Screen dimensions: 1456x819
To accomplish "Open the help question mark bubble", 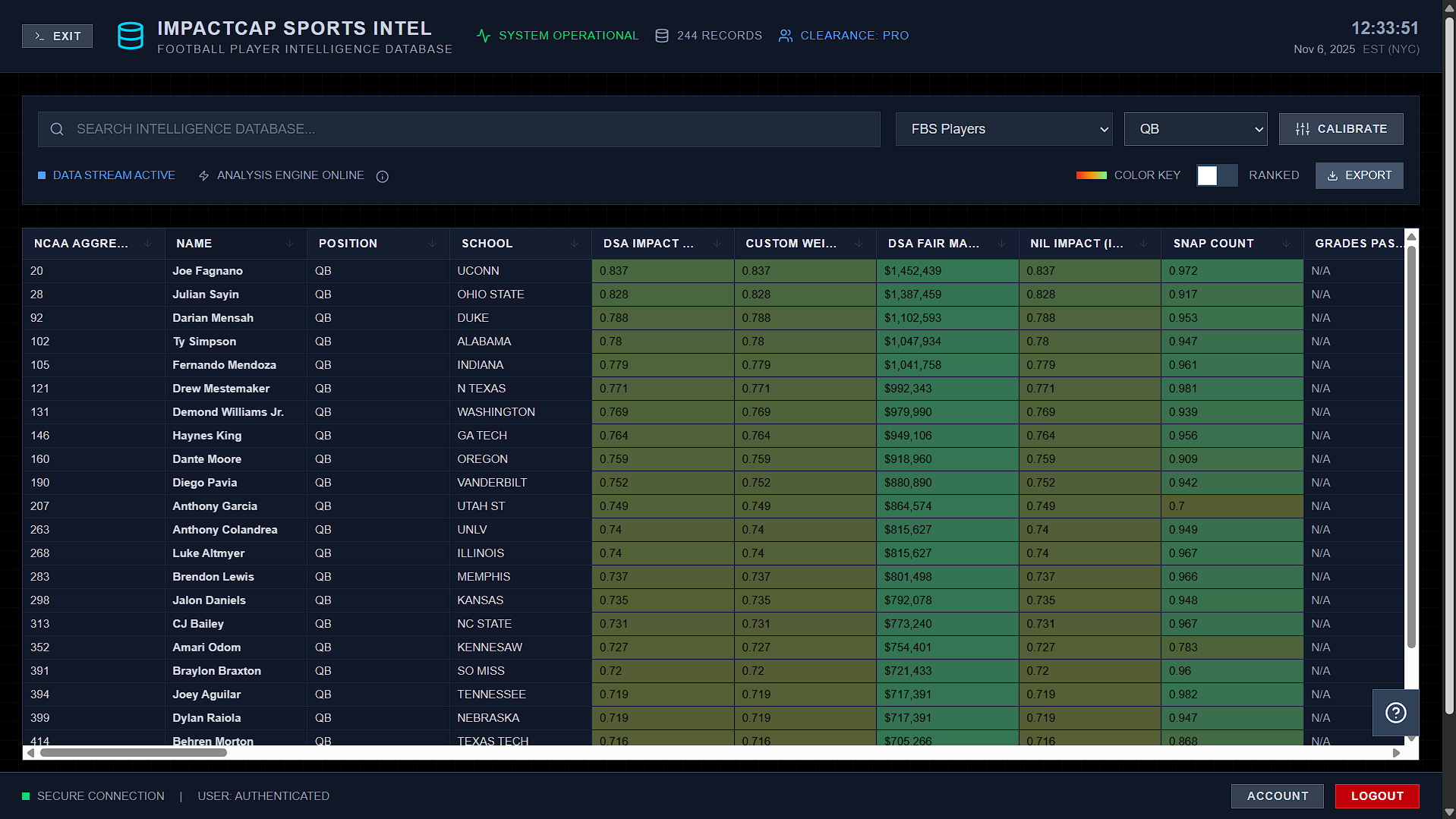I will coord(1395,712).
